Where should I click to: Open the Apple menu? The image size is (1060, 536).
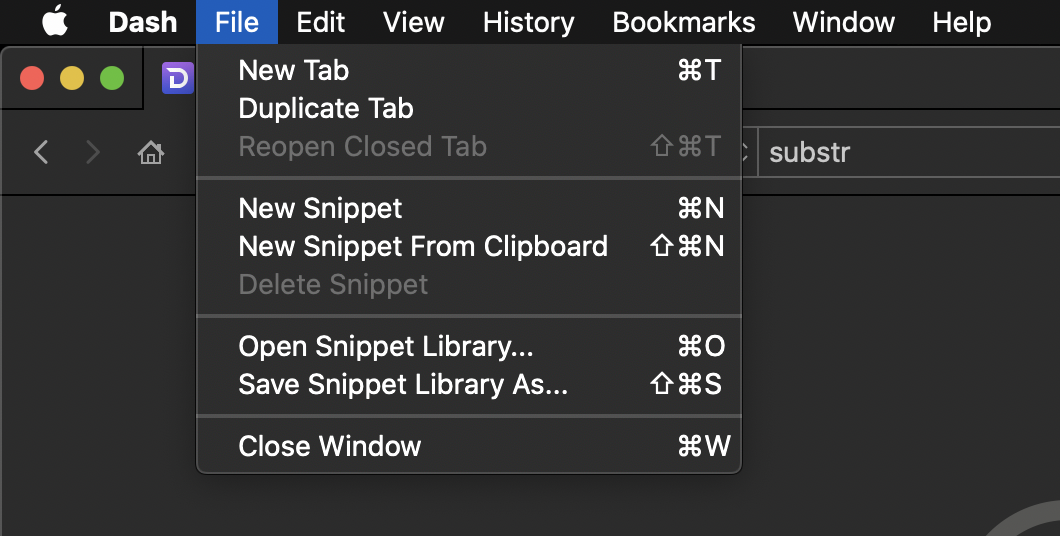point(53,21)
